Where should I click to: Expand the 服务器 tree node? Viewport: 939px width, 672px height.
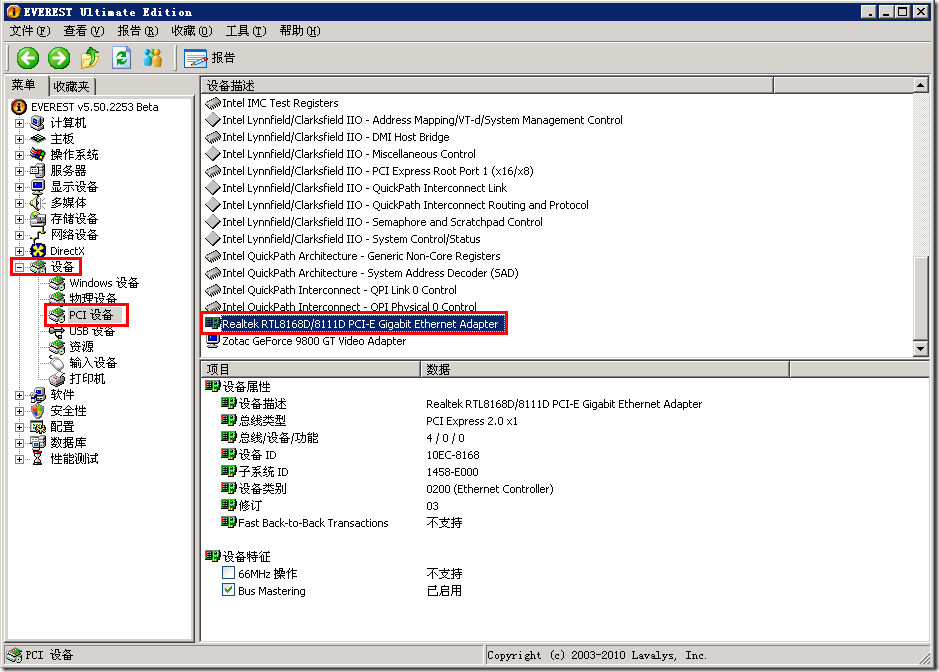(x=20, y=171)
